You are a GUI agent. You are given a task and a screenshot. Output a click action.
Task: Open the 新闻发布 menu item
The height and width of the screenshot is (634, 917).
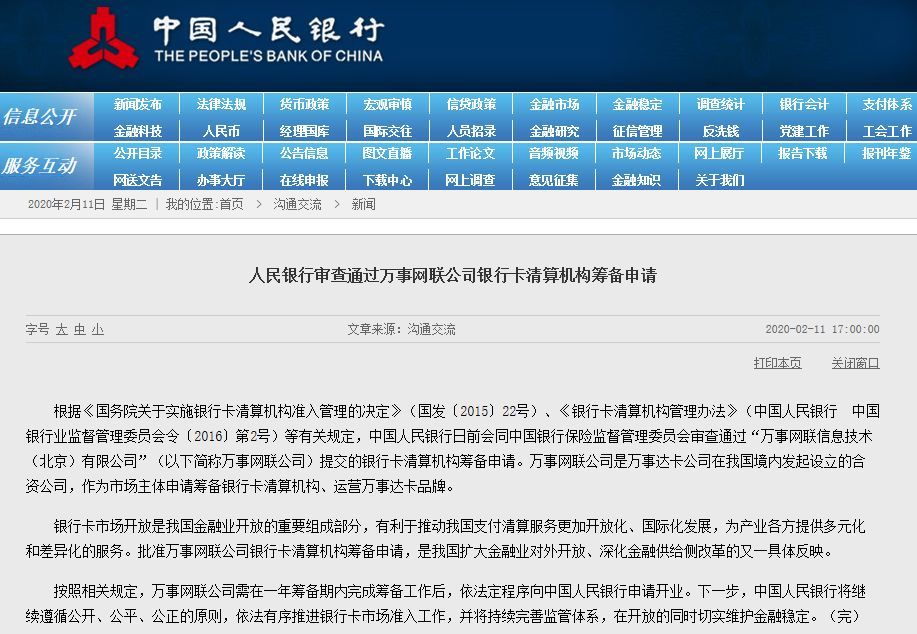pos(137,105)
